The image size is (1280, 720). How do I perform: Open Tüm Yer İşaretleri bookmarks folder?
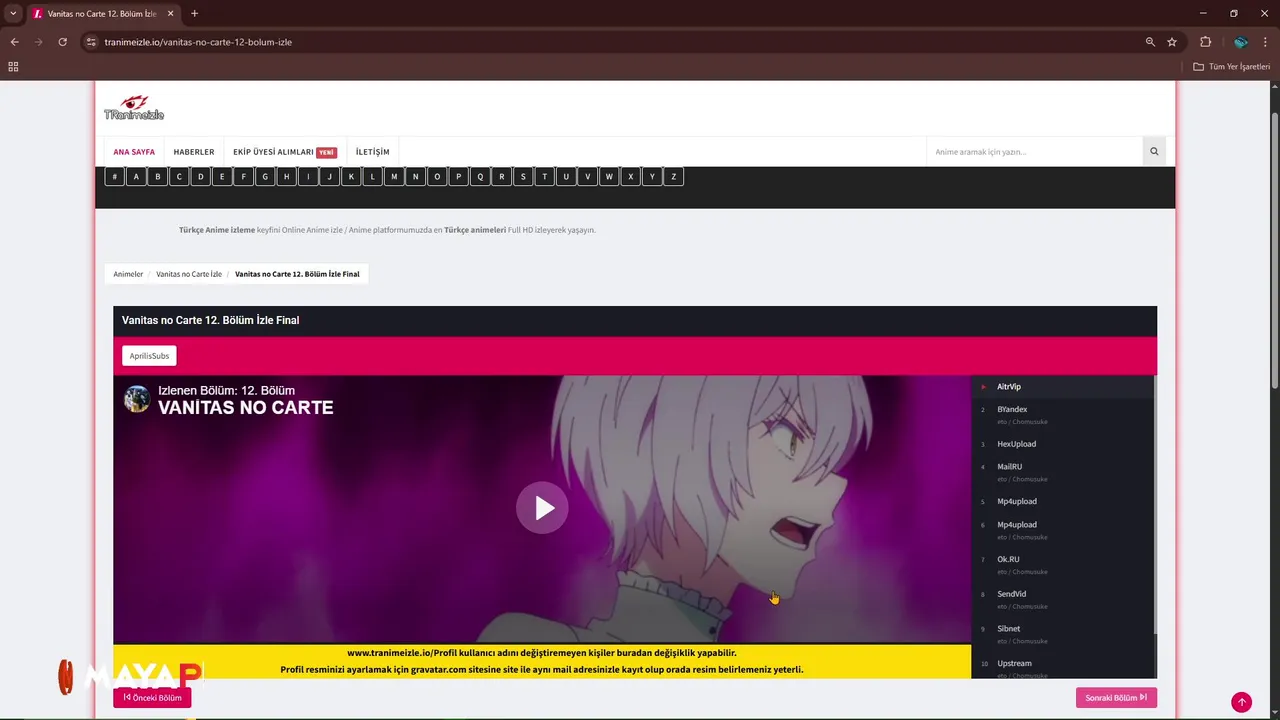(1232, 67)
